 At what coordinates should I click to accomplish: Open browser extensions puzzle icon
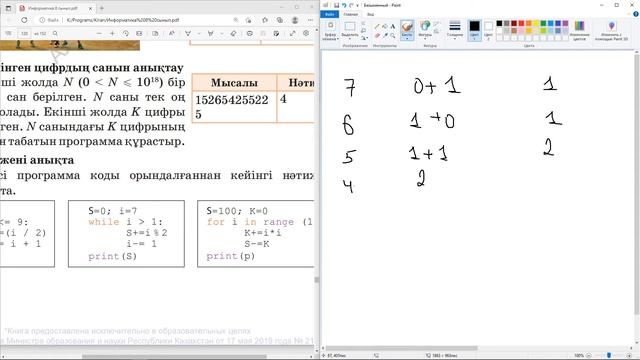click(265, 20)
